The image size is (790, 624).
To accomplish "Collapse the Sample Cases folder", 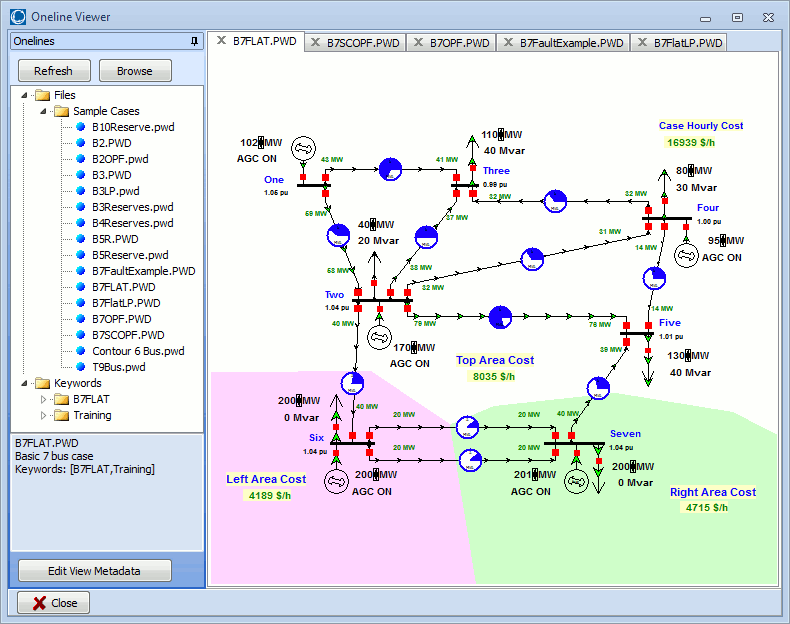I will tap(43, 111).
